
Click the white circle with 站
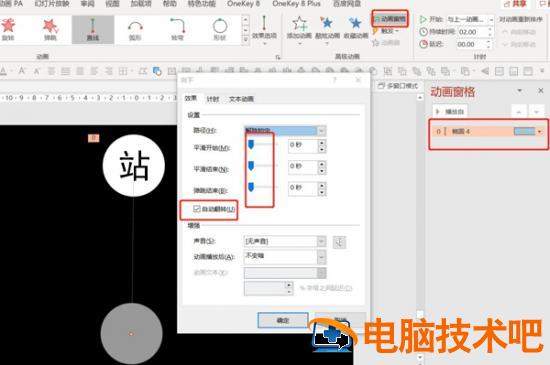(x=134, y=165)
